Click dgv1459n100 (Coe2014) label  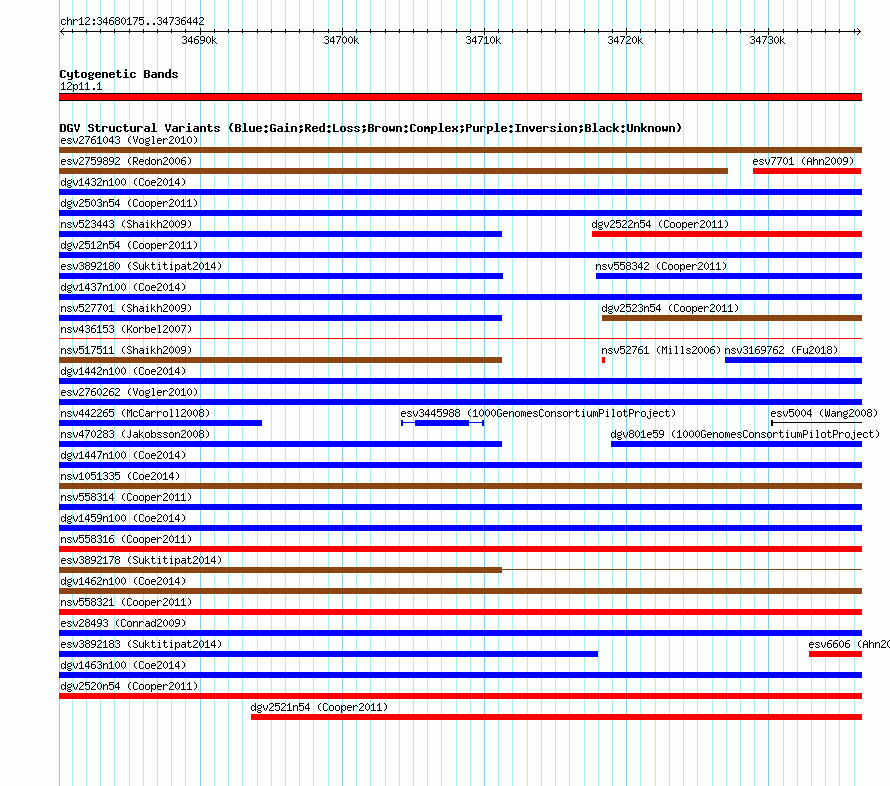pos(123,518)
